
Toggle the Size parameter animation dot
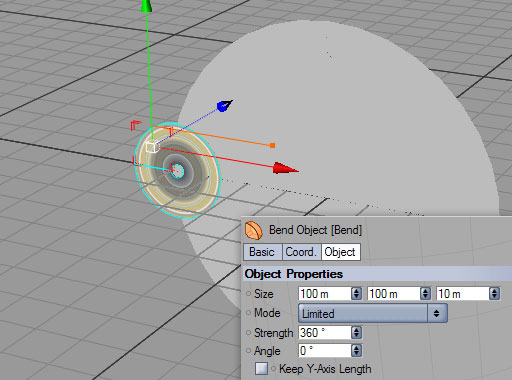coord(248,294)
